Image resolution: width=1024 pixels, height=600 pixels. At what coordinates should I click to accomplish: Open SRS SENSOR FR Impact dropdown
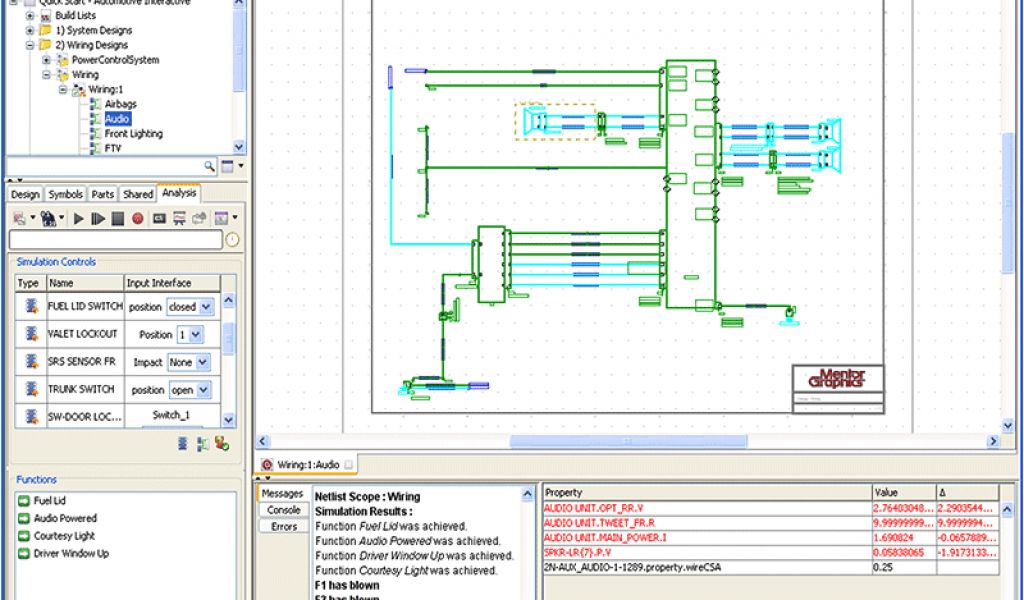pos(203,362)
